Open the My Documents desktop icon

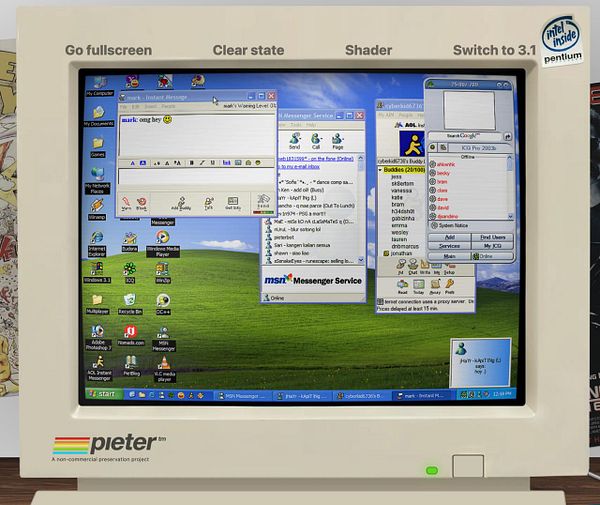pos(99,116)
